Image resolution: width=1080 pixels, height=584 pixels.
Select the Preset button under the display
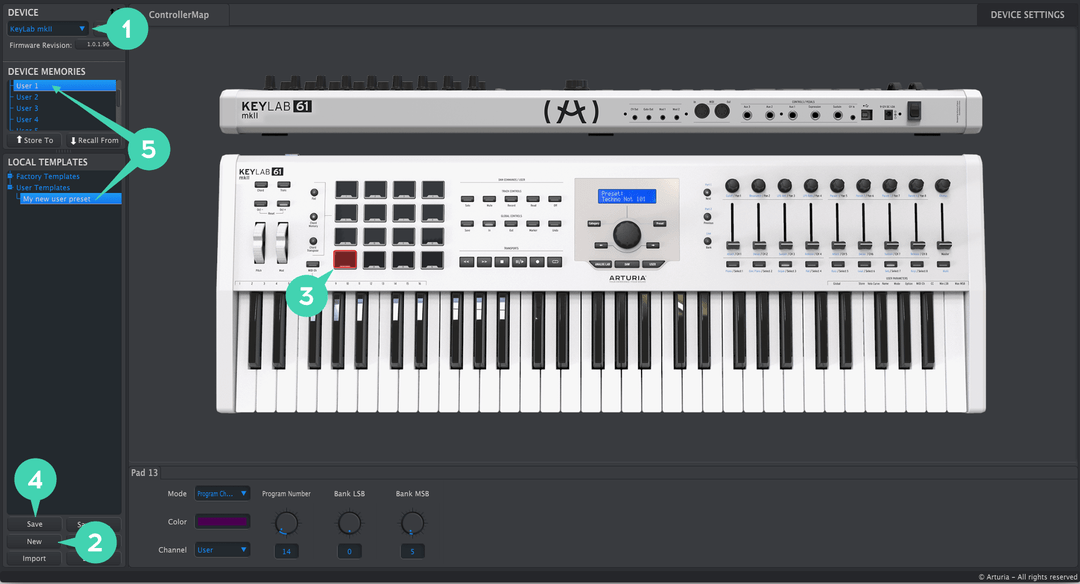[659, 223]
